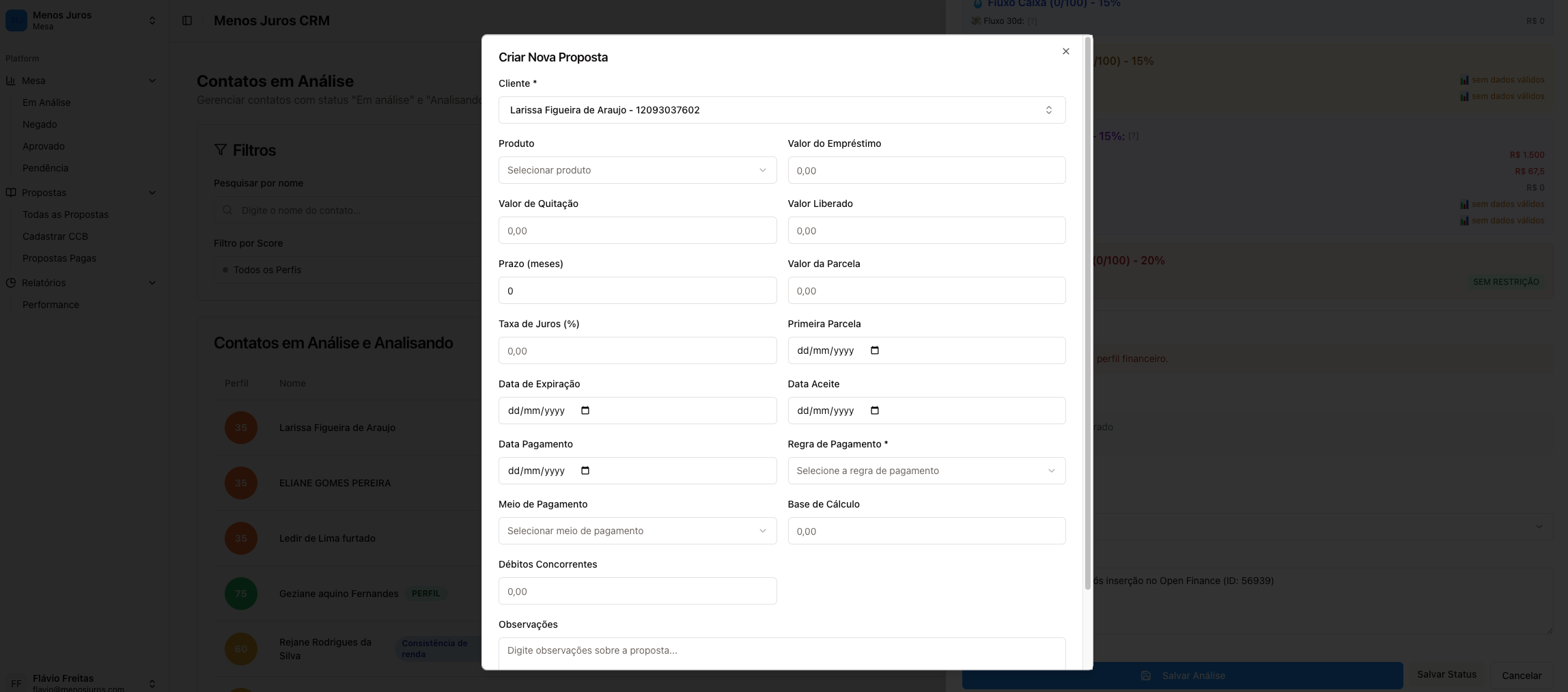Image resolution: width=1568 pixels, height=692 pixels.
Task: Open the Regra de Pagamento dropdown
Action: [x=926, y=471]
